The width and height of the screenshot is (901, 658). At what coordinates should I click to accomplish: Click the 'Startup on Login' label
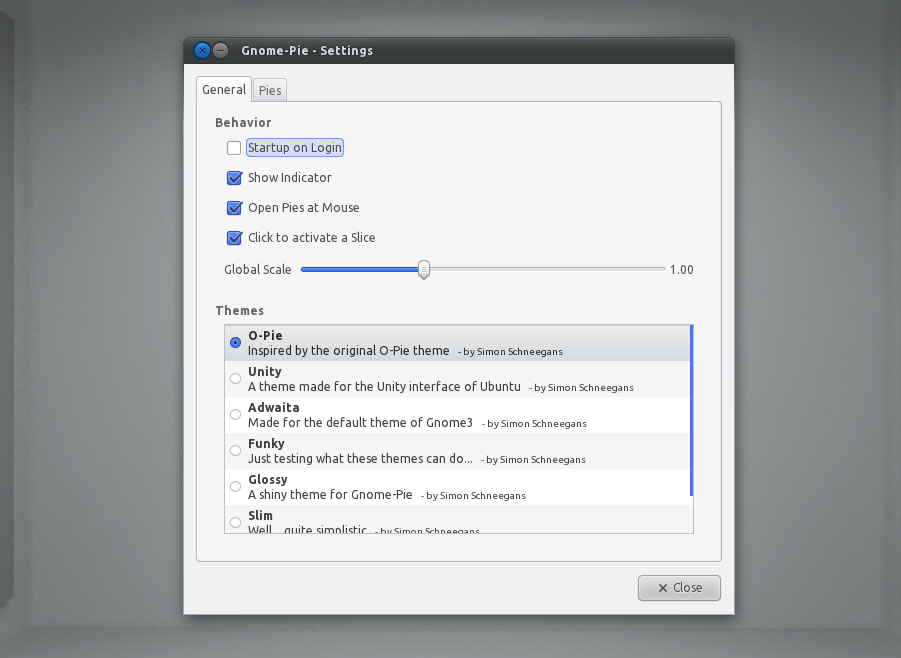295,148
